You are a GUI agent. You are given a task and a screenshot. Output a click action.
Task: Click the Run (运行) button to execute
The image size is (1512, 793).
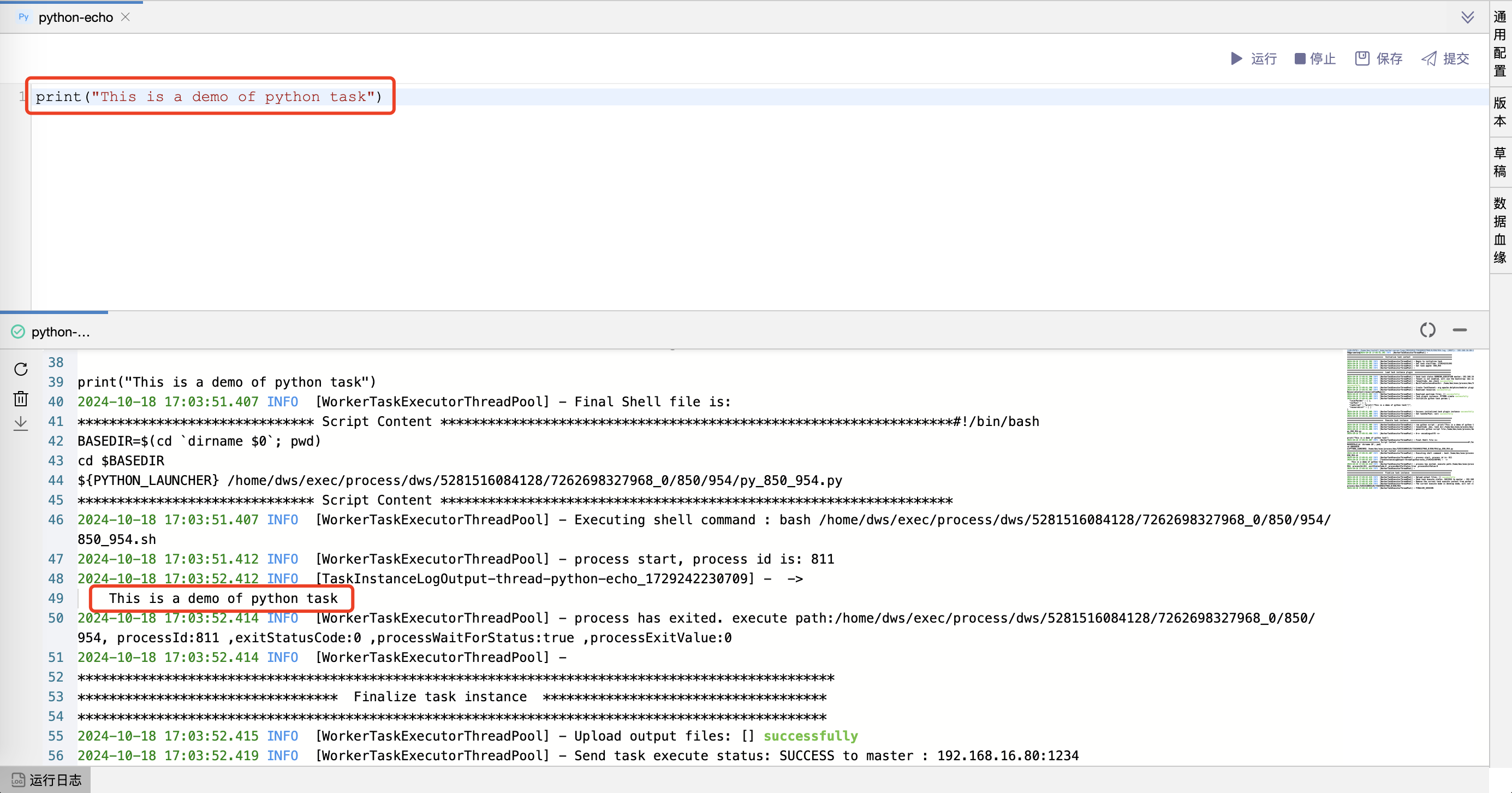click(x=1255, y=59)
